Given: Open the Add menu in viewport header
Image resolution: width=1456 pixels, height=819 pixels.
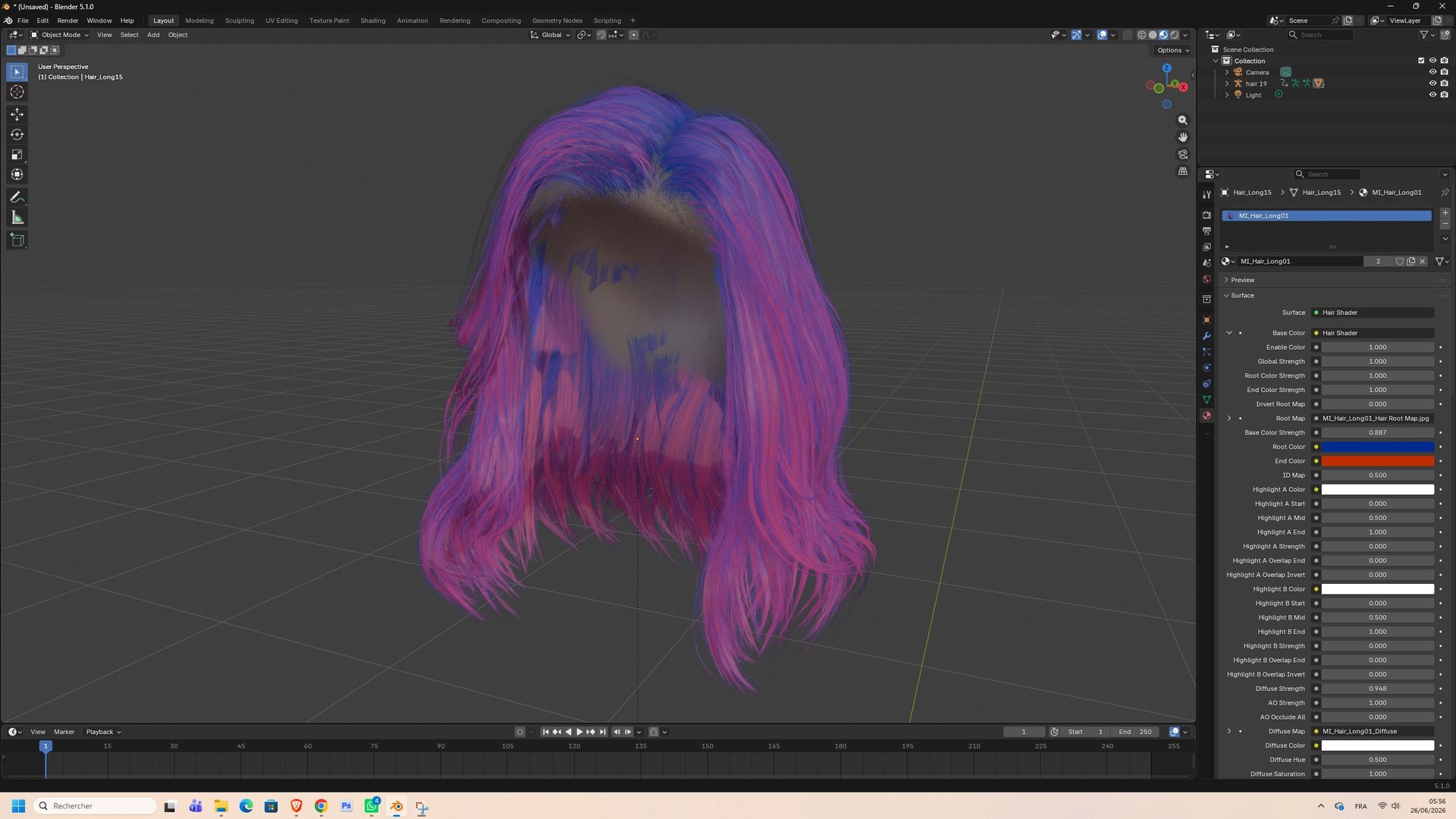Looking at the screenshot, I should pyautogui.click(x=153, y=35).
